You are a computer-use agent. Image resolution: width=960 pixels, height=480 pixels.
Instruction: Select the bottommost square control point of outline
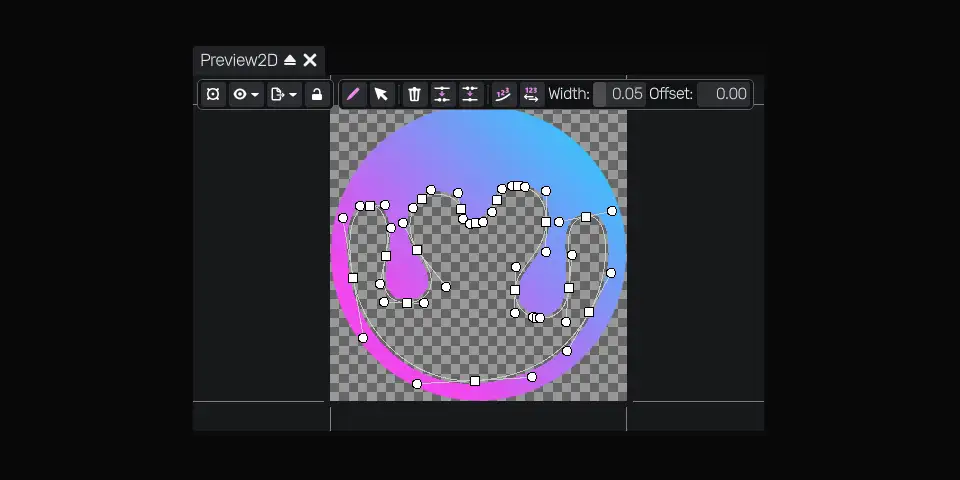[x=475, y=381]
